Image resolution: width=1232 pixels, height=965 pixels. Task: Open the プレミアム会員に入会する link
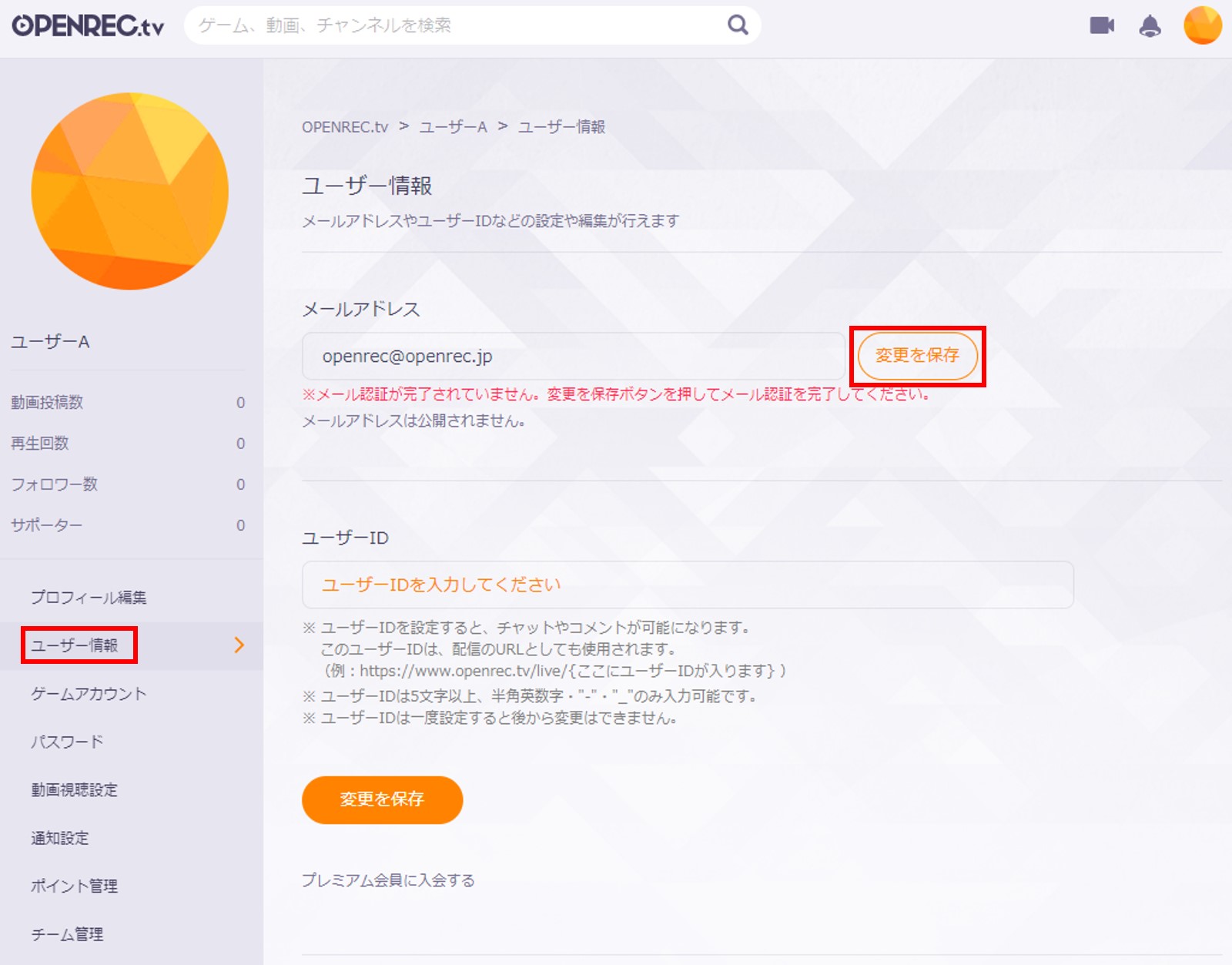point(388,880)
